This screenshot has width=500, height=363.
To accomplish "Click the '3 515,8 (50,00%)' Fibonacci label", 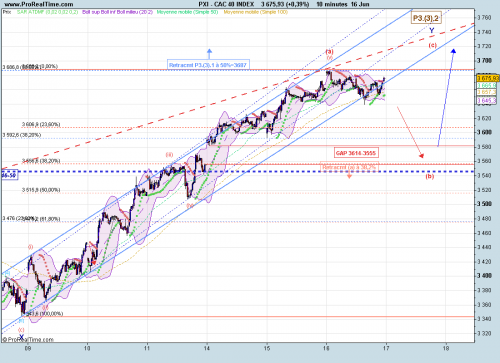I will click(x=41, y=190).
